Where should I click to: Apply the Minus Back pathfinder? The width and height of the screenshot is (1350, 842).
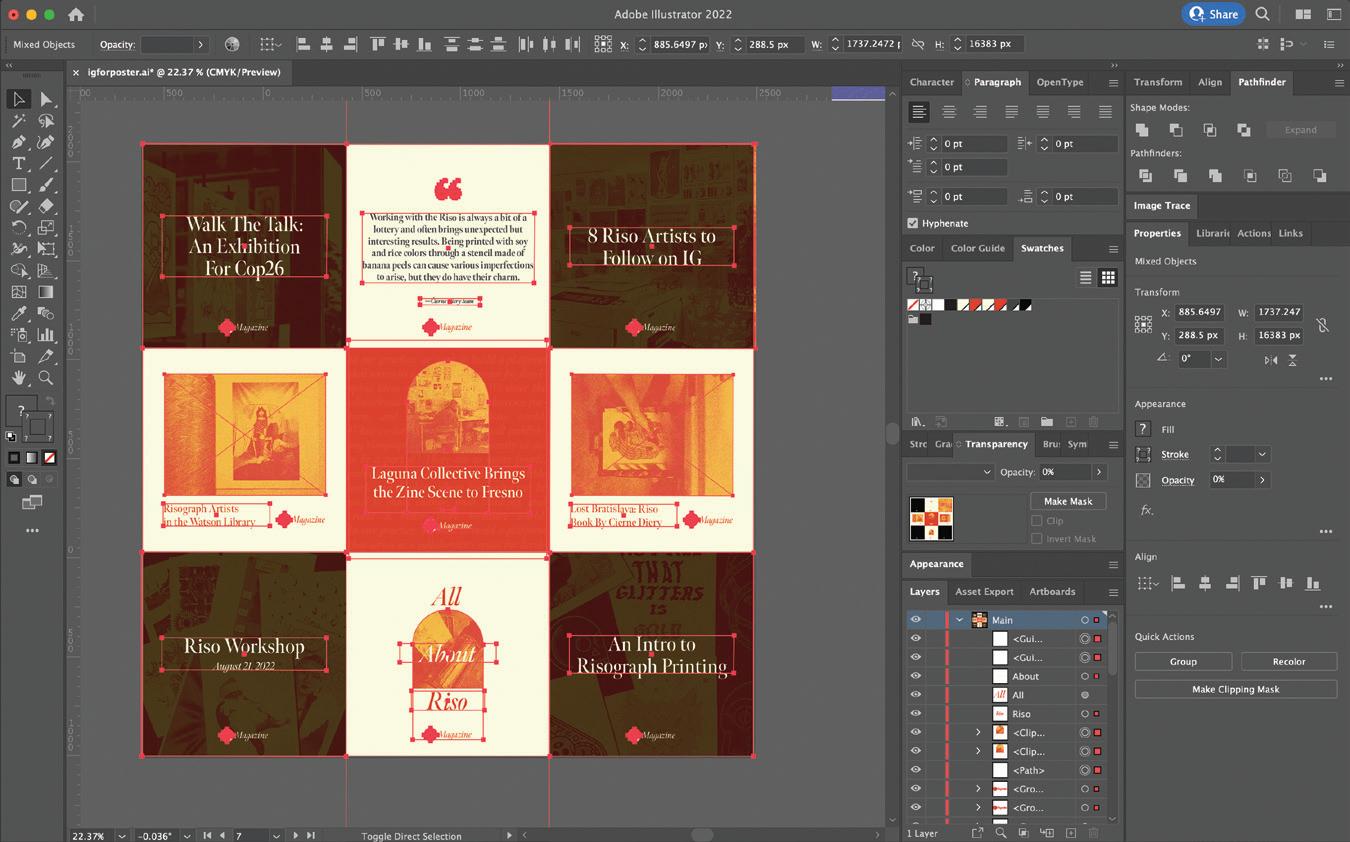point(1320,175)
